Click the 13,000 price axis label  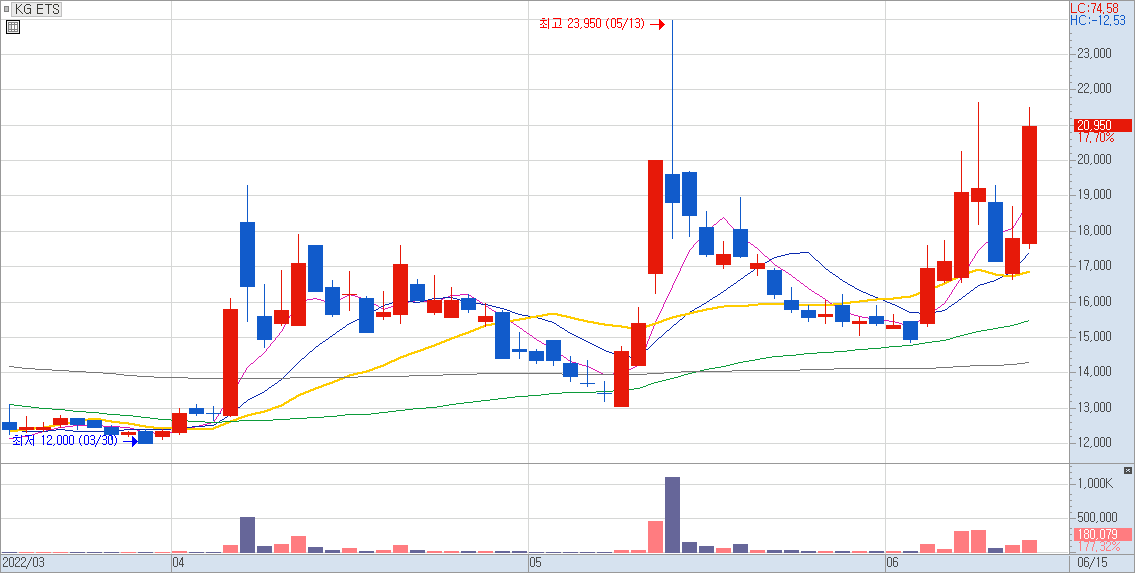1094,407
